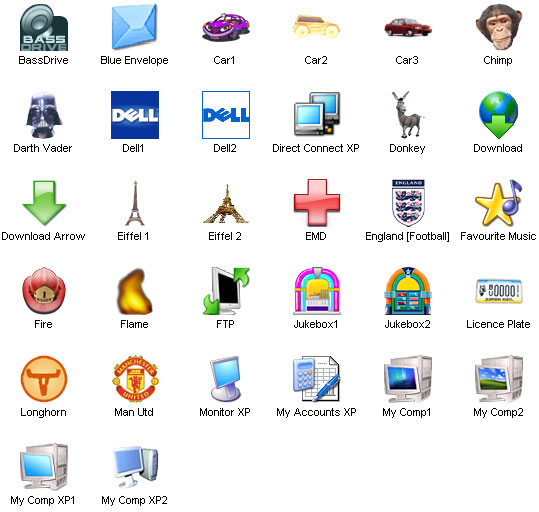Image resolution: width=539 pixels, height=512 pixels.
Task: Select the Chimp face icon
Action: tap(498, 27)
